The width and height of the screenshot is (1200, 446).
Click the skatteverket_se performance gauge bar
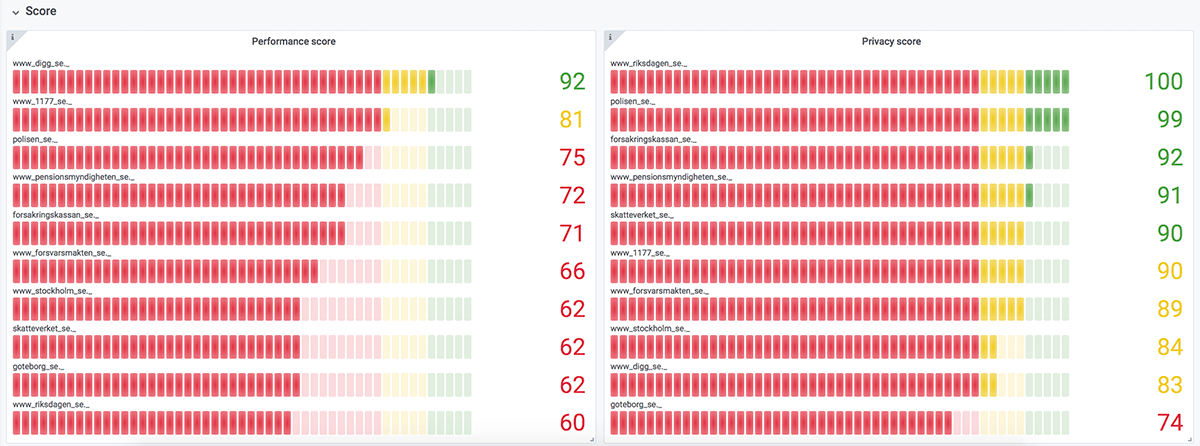[242, 347]
